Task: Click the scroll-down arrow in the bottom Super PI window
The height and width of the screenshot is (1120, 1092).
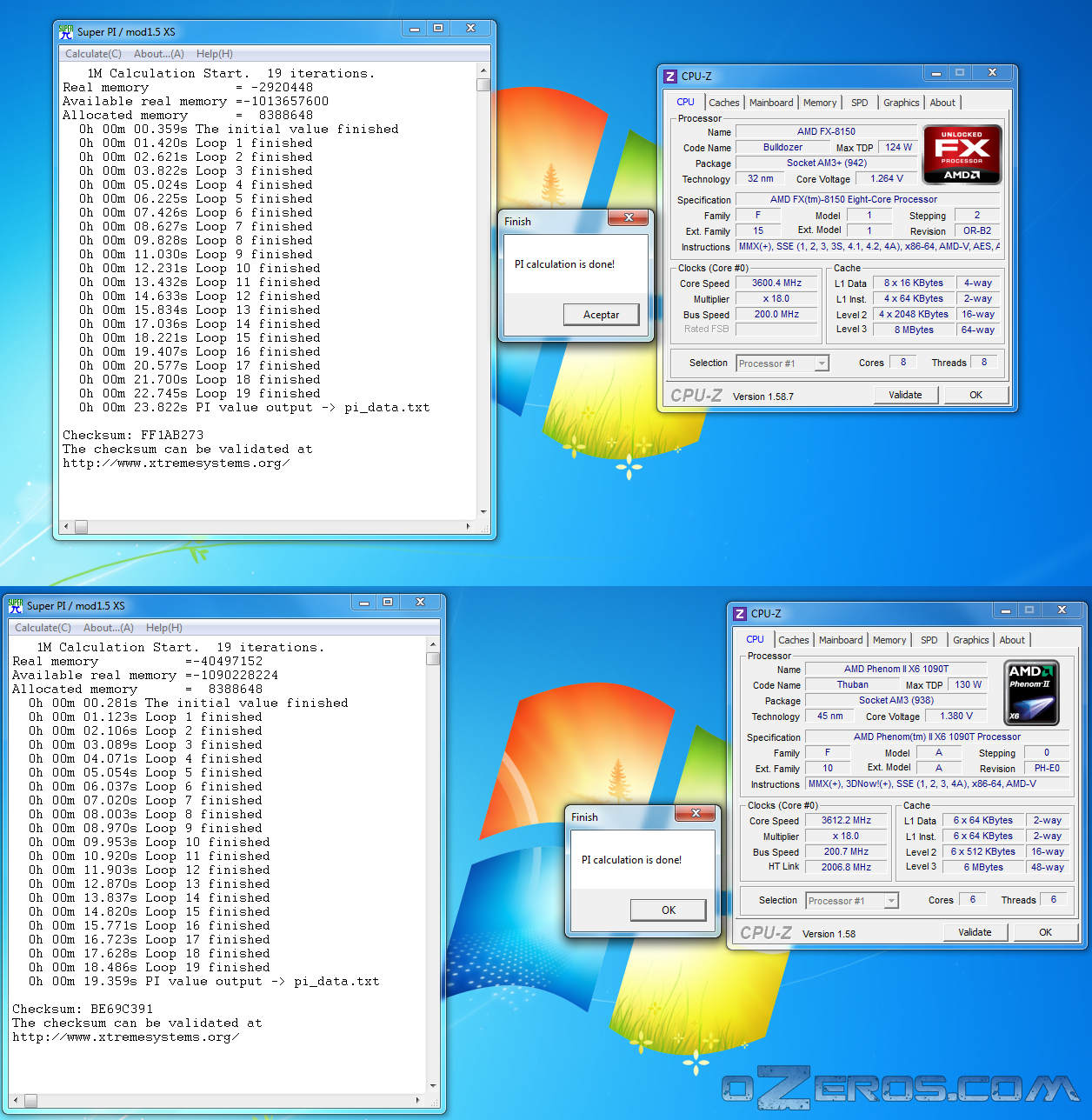Action: pos(433,1087)
